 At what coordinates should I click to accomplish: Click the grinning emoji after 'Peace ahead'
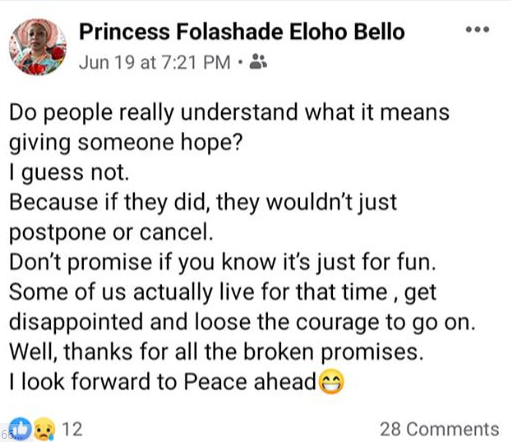(331, 382)
